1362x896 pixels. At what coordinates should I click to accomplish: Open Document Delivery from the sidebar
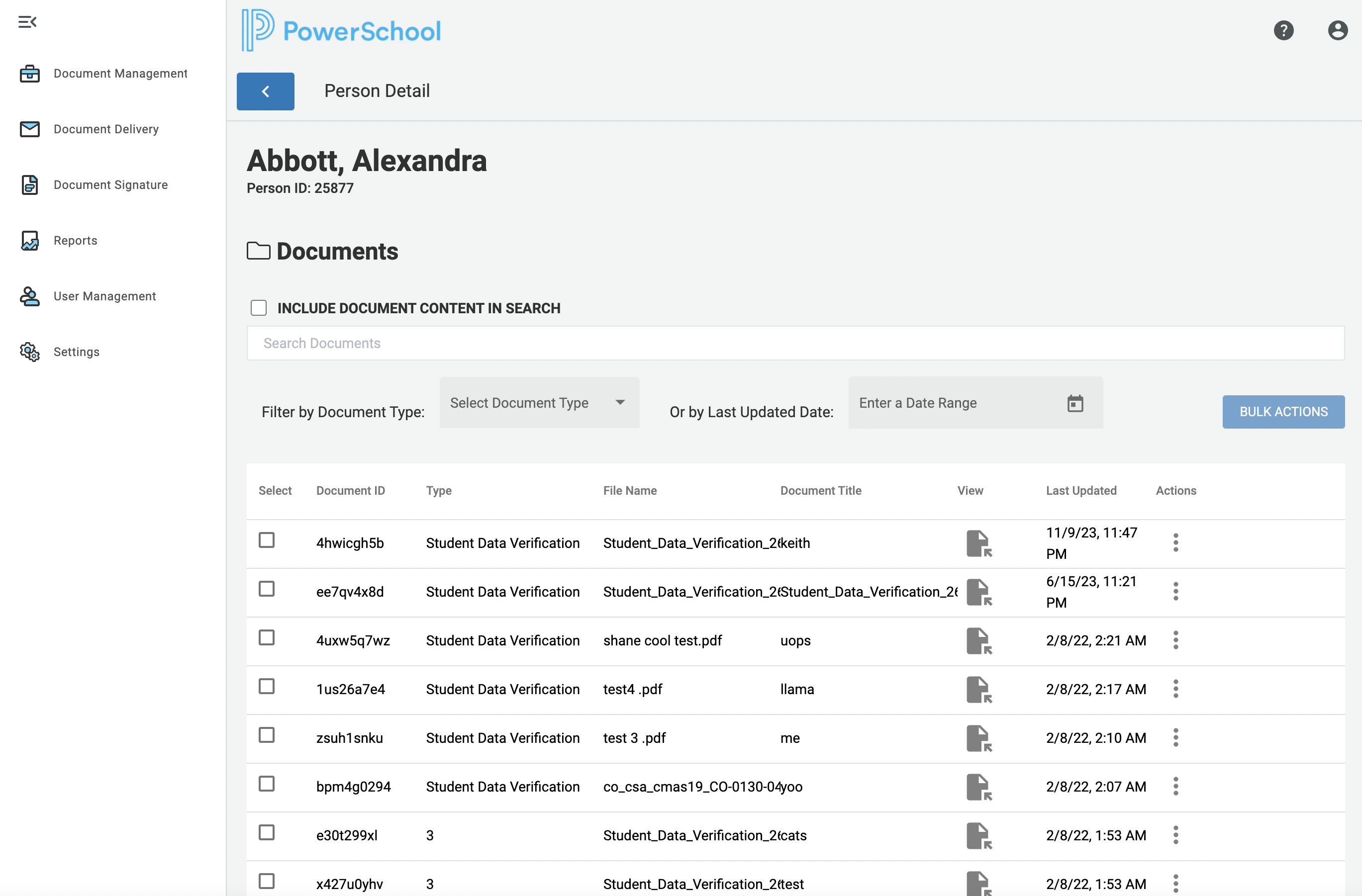tap(106, 129)
